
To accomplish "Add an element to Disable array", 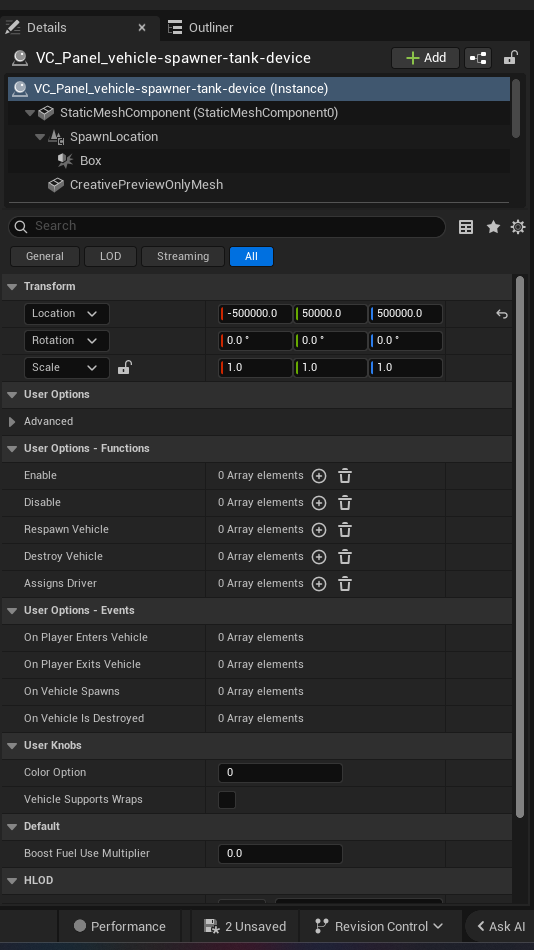I will tap(319, 503).
